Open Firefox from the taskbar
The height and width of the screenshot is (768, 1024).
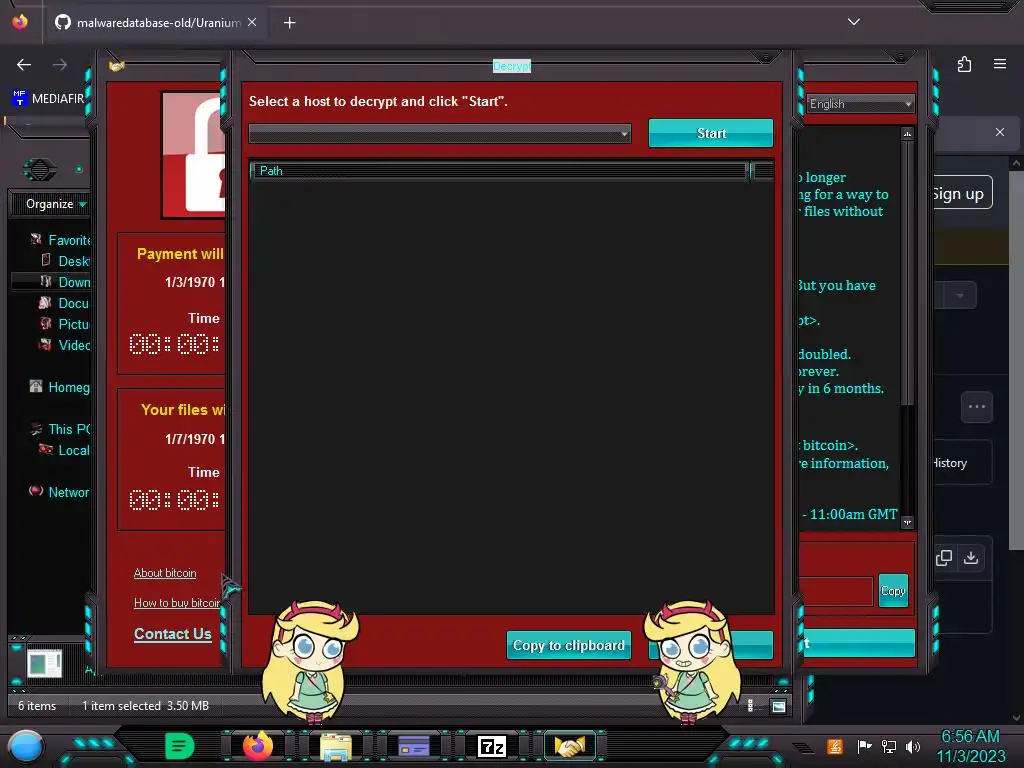pos(258,746)
